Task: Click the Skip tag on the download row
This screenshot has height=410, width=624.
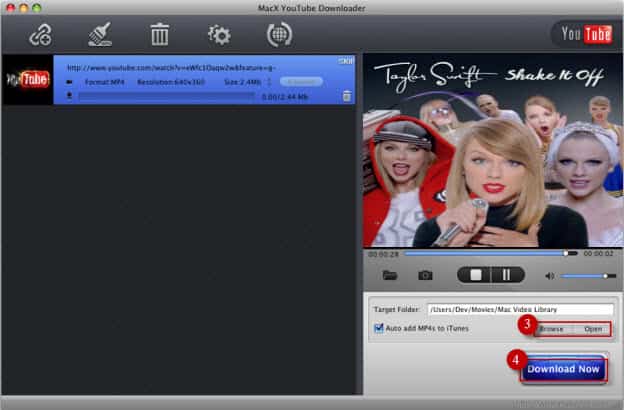Action: [345, 61]
